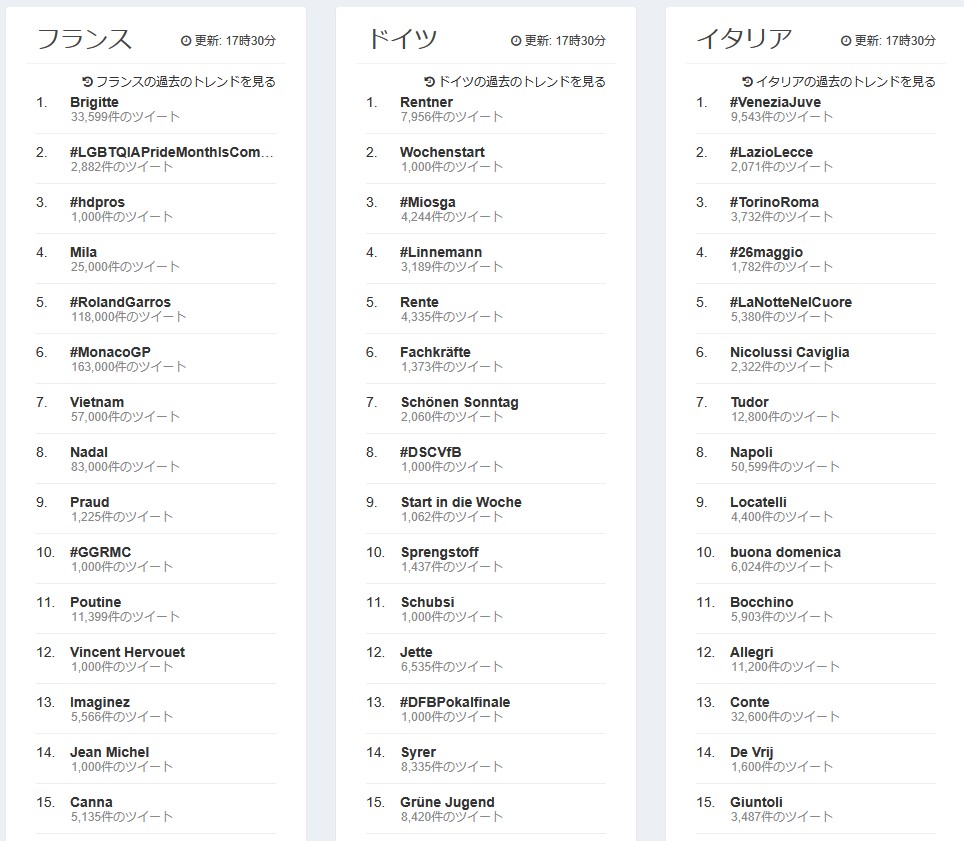Click the history icon beside ドイツの過去のトレンドを見る
The width and height of the screenshot is (964, 841).
[430, 82]
